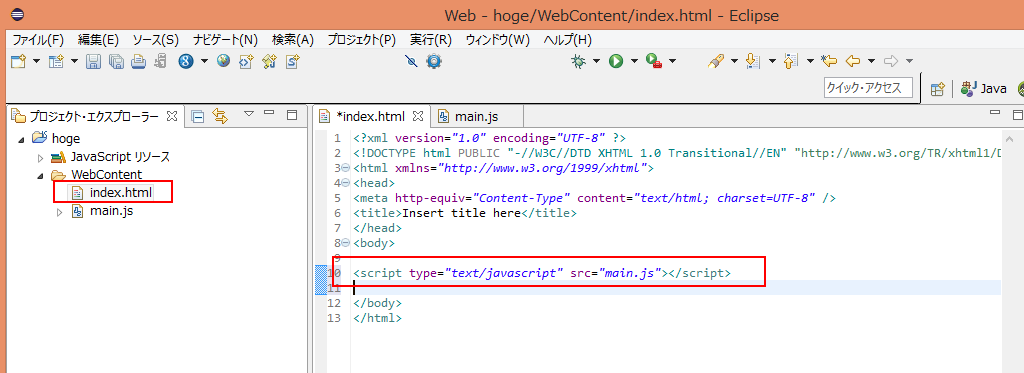Open the 実行(R) menu
This screenshot has height=373, width=1024.
pos(430,40)
